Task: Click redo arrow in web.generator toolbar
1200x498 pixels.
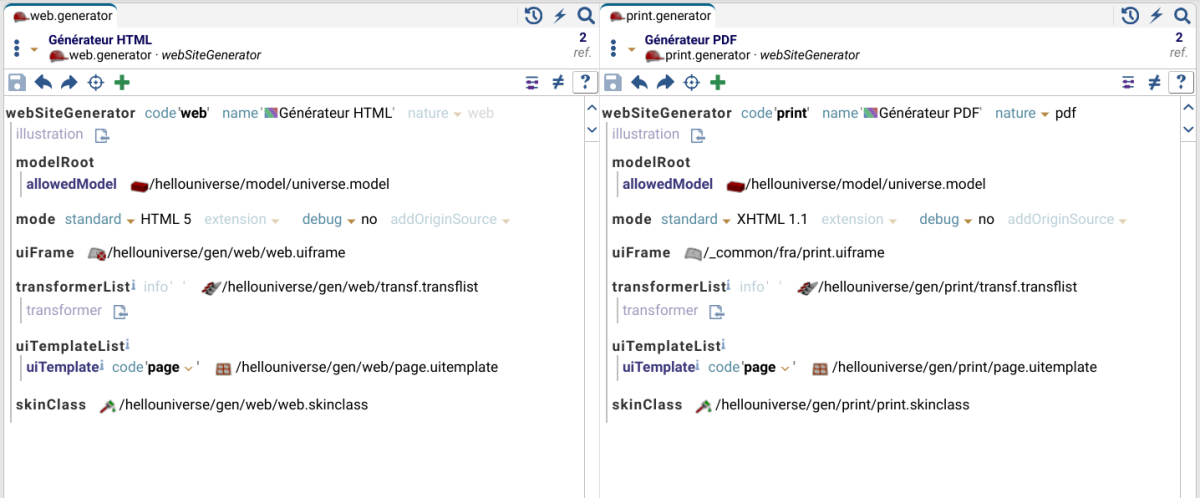Action: 69,83
